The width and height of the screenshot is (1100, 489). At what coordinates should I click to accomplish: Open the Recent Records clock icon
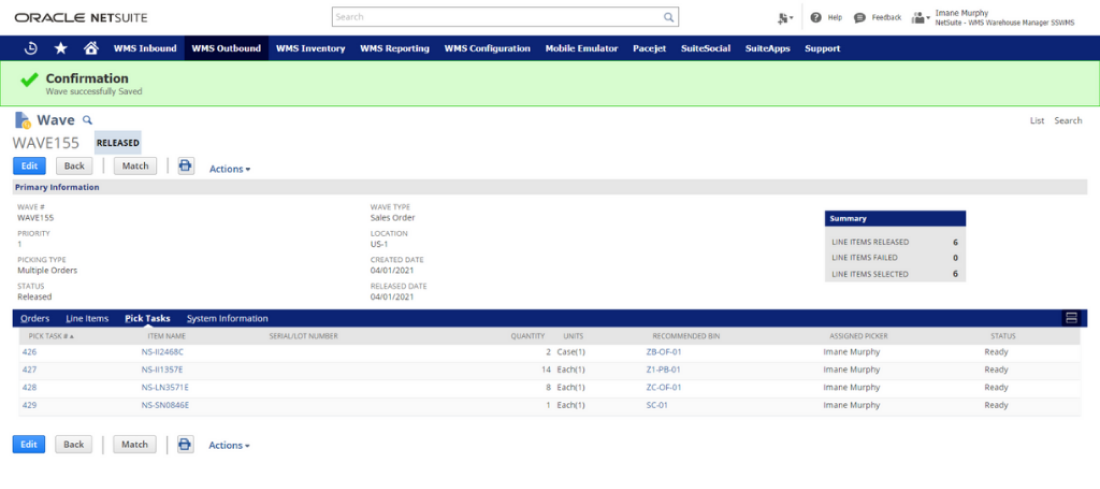[x=31, y=48]
